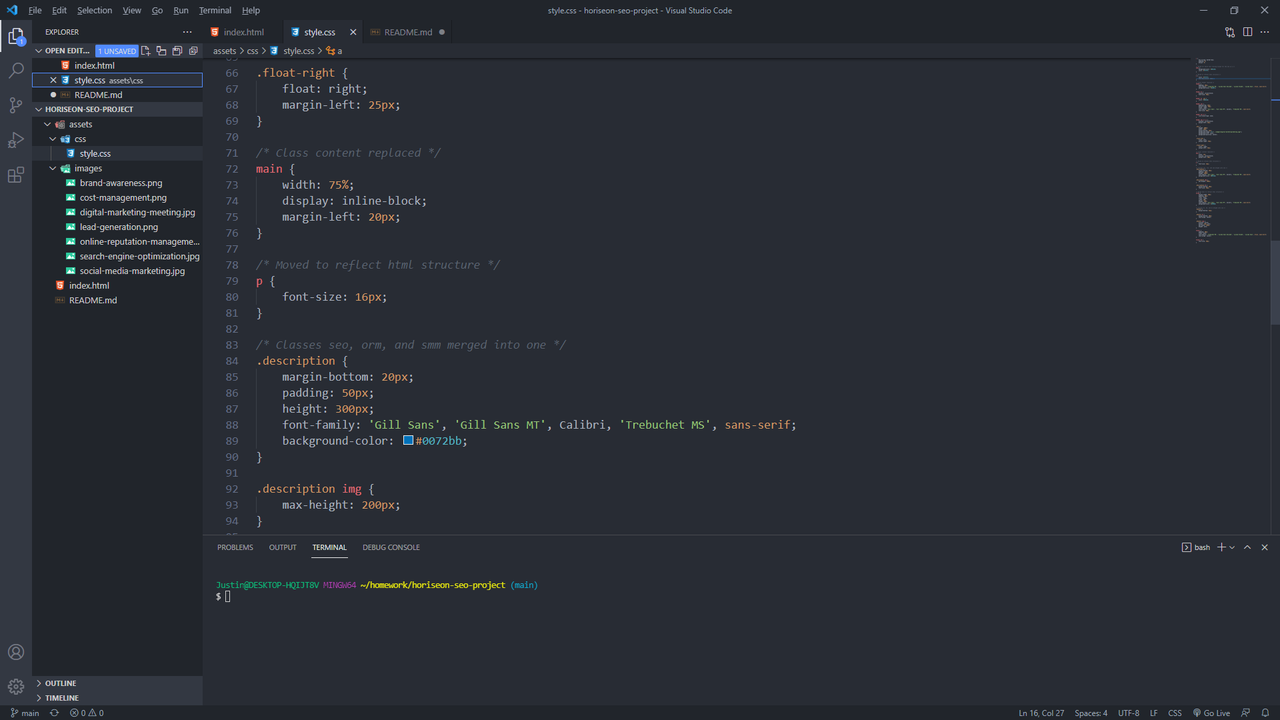Image resolution: width=1280 pixels, height=720 pixels.
Task: Switch to the README.md editor tab
Action: 408,32
